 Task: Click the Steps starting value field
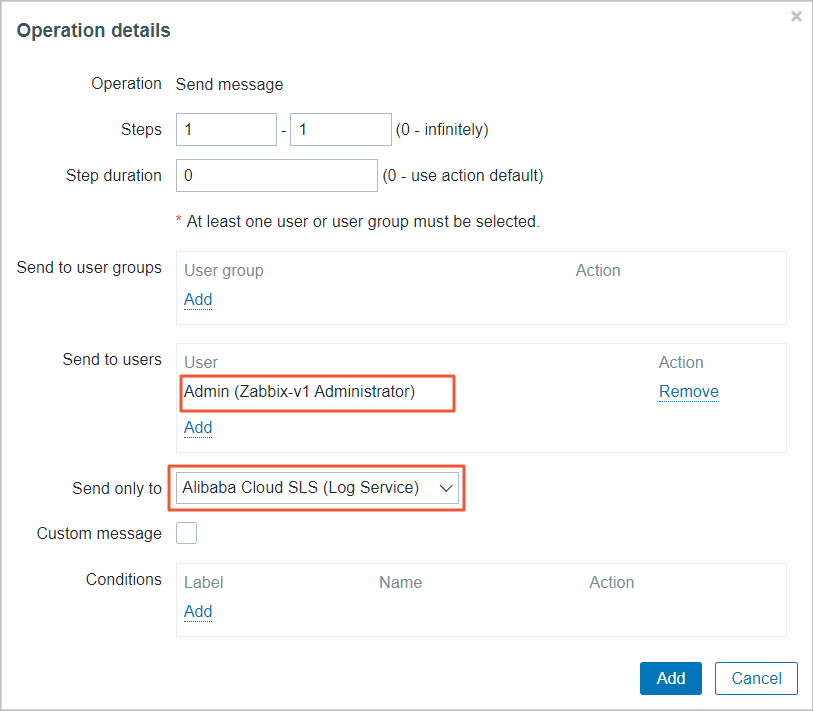(x=226, y=130)
